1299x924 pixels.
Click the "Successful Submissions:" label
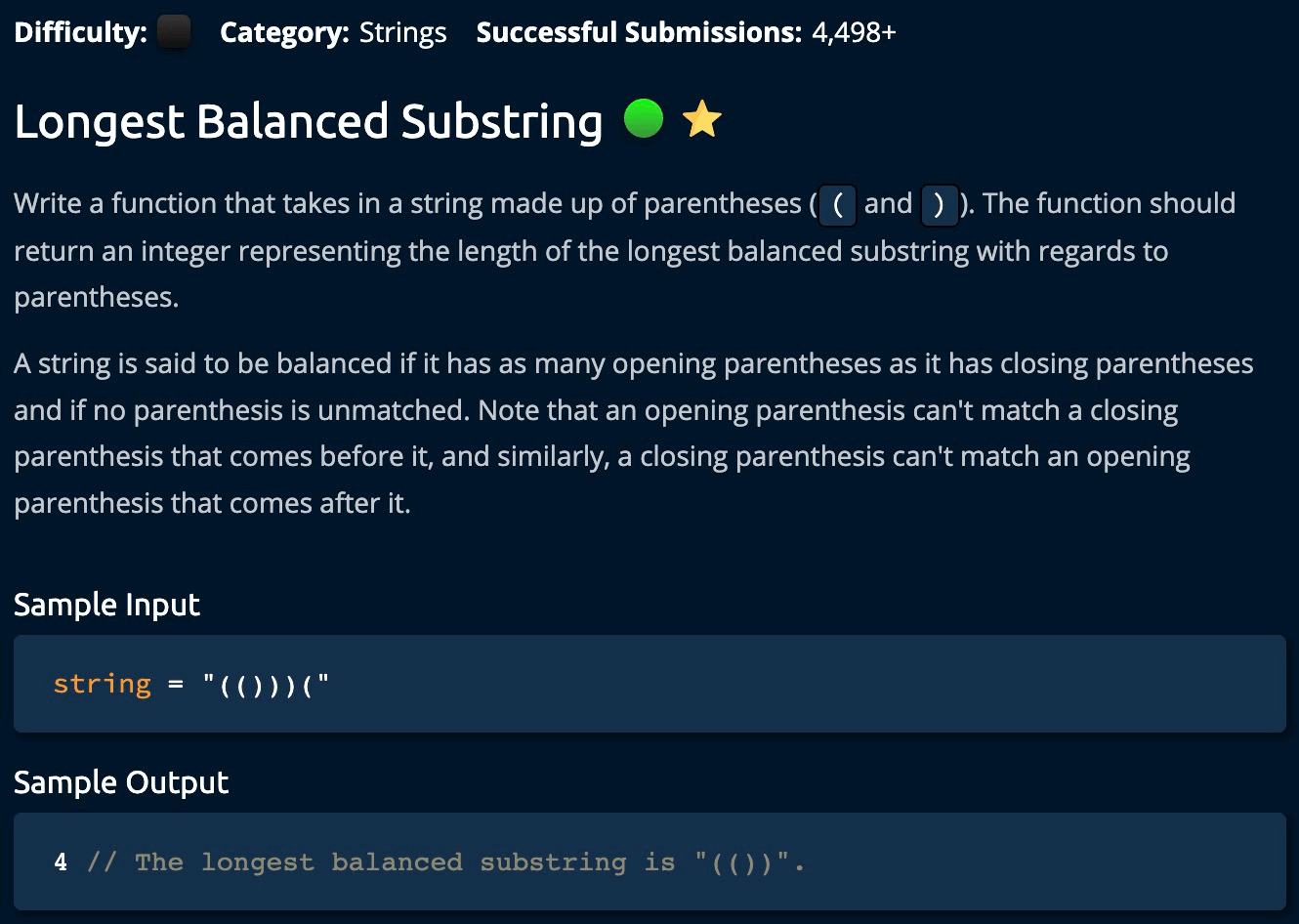point(639,32)
